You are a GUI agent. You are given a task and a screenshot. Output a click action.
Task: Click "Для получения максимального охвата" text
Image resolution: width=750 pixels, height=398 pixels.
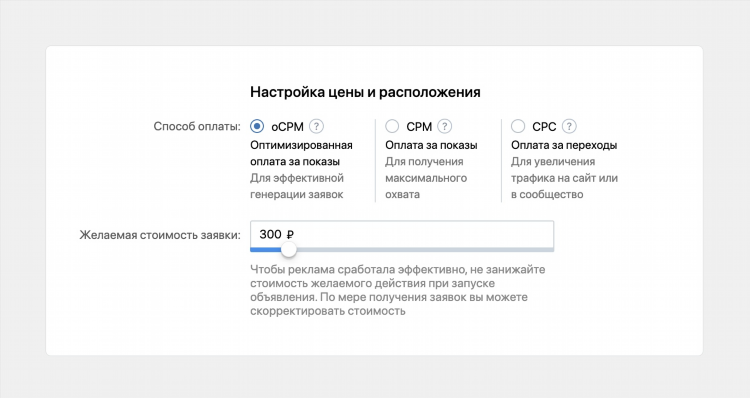click(426, 178)
